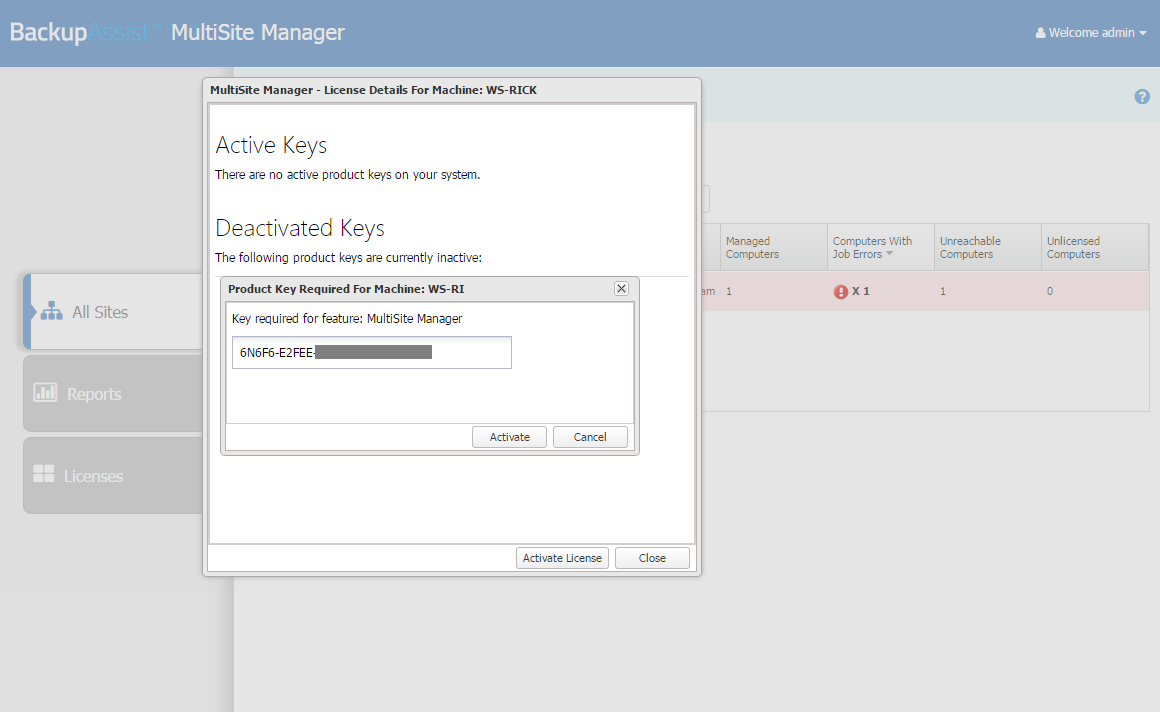This screenshot has height=712, width=1160.
Task: Click the Activate button
Action: pos(510,437)
